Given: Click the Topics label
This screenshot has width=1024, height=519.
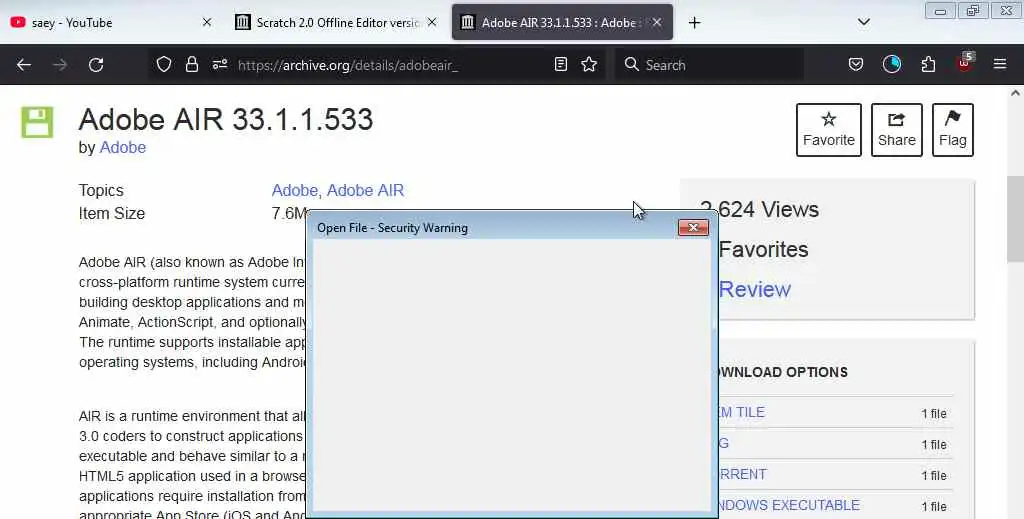Looking at the screenshot, I should tap(101, 191).
